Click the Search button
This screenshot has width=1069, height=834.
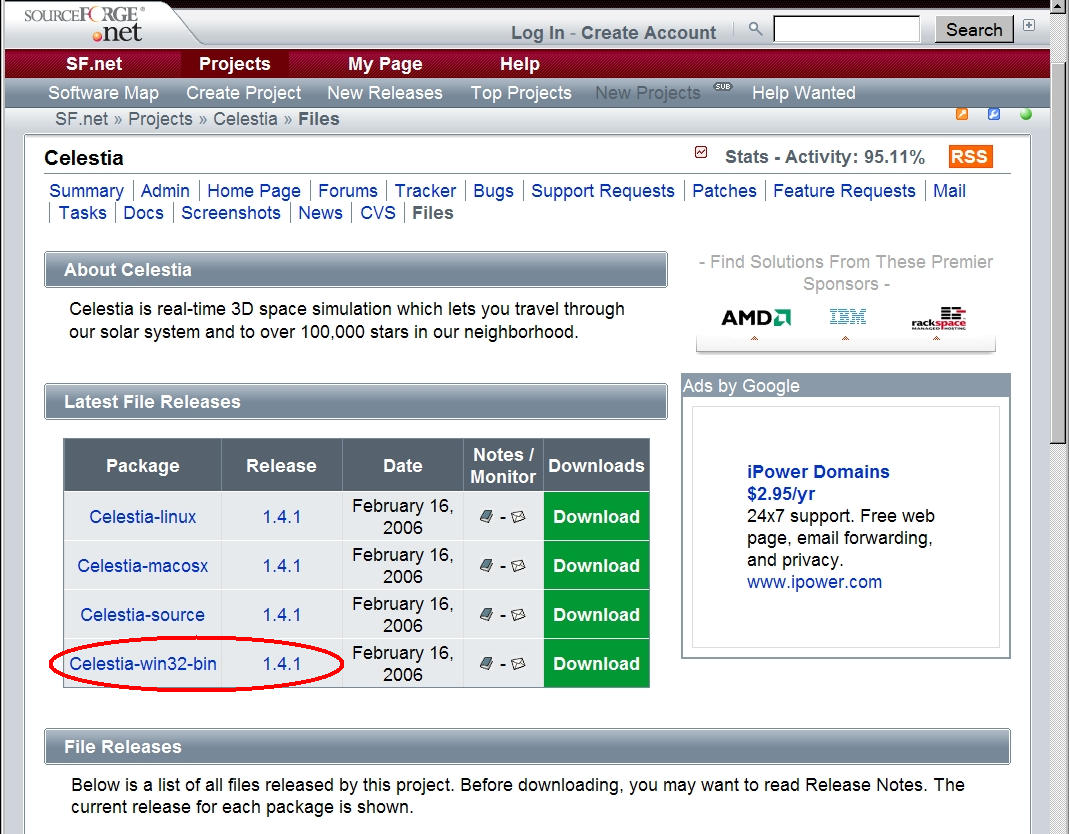[974, 30]
